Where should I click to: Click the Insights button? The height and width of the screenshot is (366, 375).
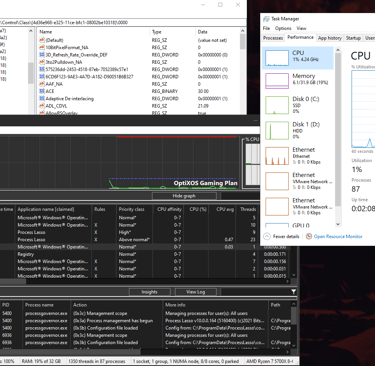(x=149, y=292)
